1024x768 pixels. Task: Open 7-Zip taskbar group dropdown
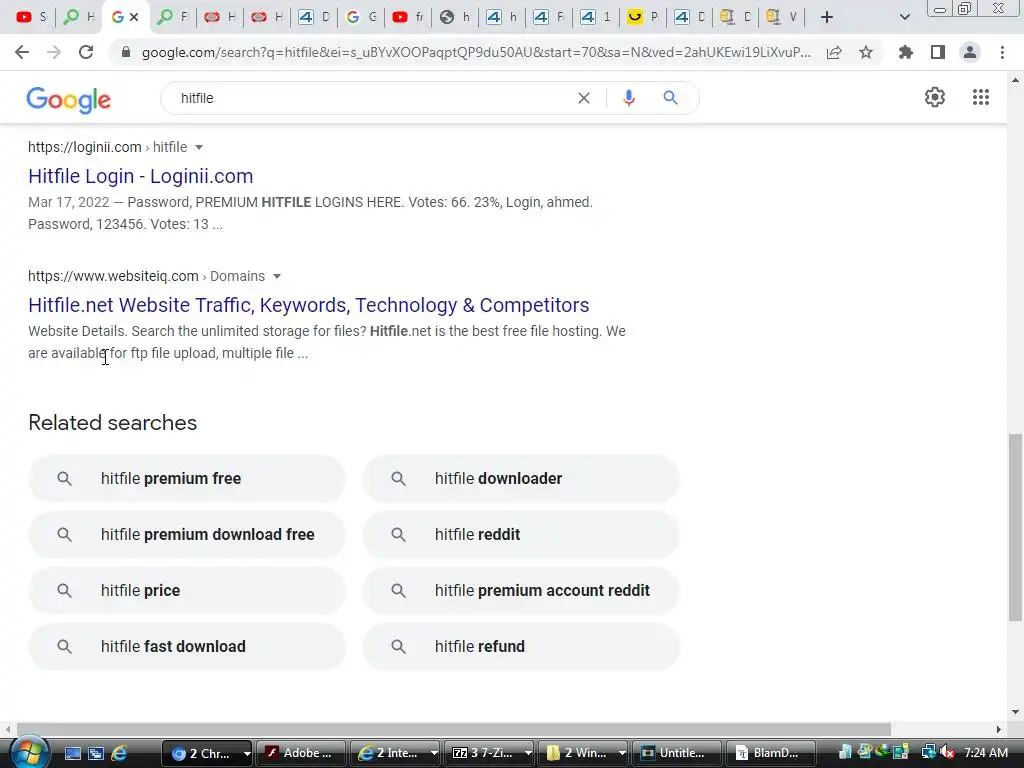(x=528, y=753)
